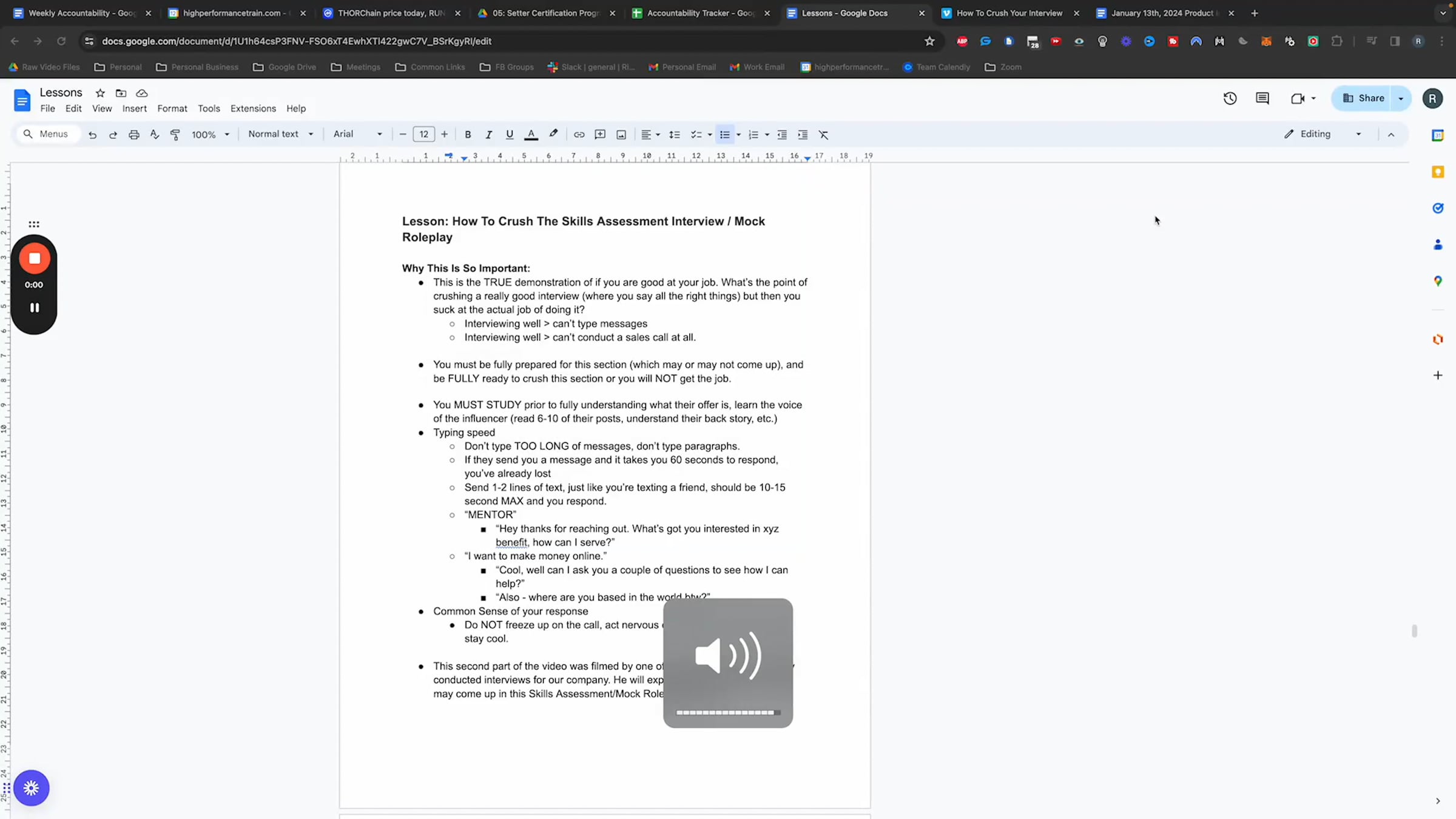The width and height of the screenshot is (1456, 819).
Task: Star the Lessons document
Action: [x=100, y=93]
